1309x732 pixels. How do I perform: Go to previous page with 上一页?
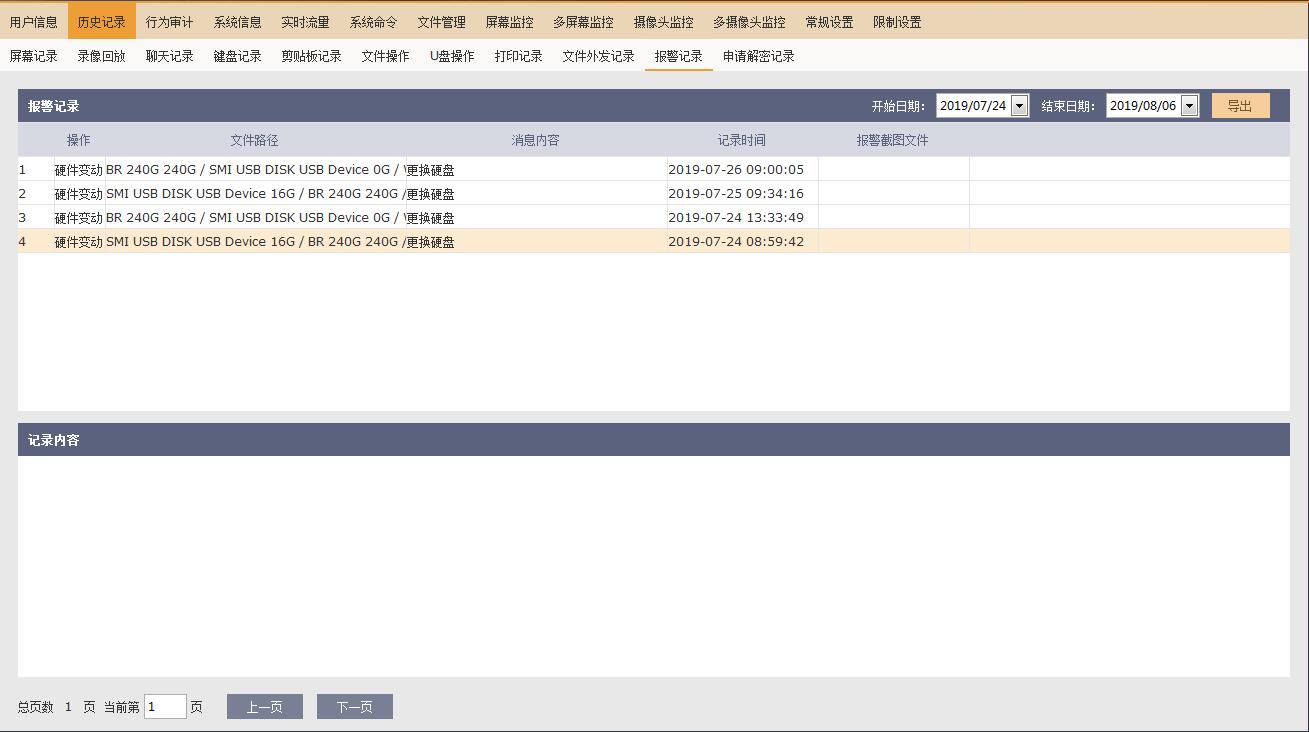click(264, 707)
